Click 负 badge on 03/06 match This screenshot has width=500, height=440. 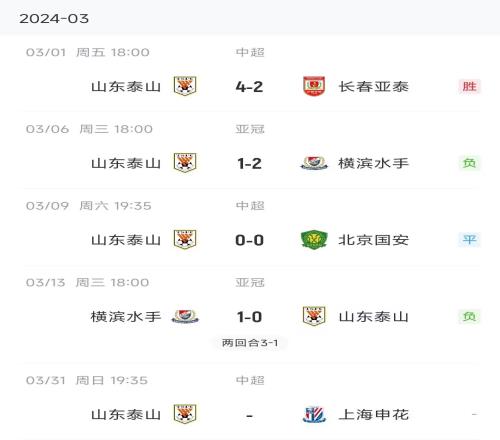click(469, 163)
